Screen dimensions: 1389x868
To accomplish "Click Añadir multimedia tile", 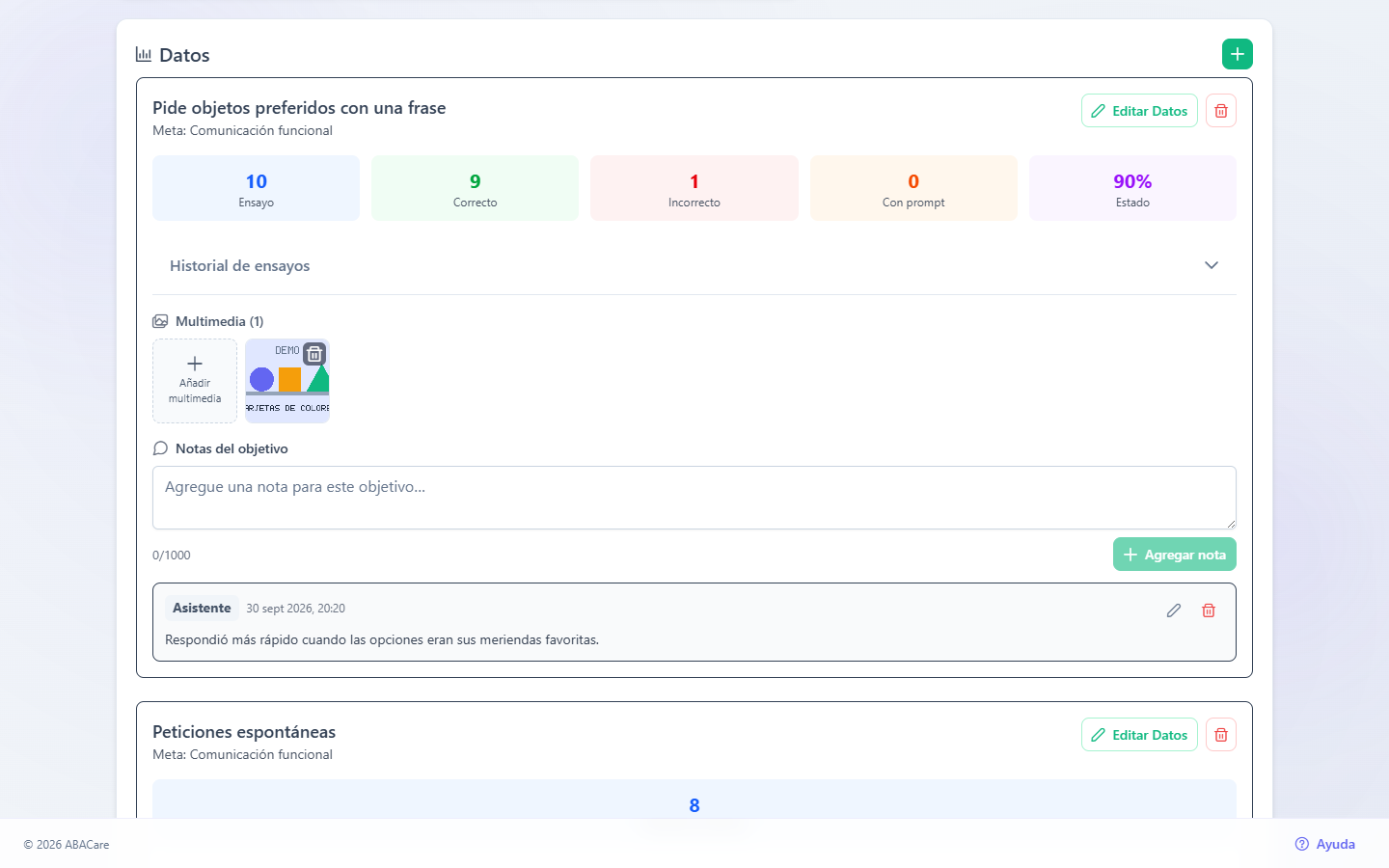I will pos(195,381).
